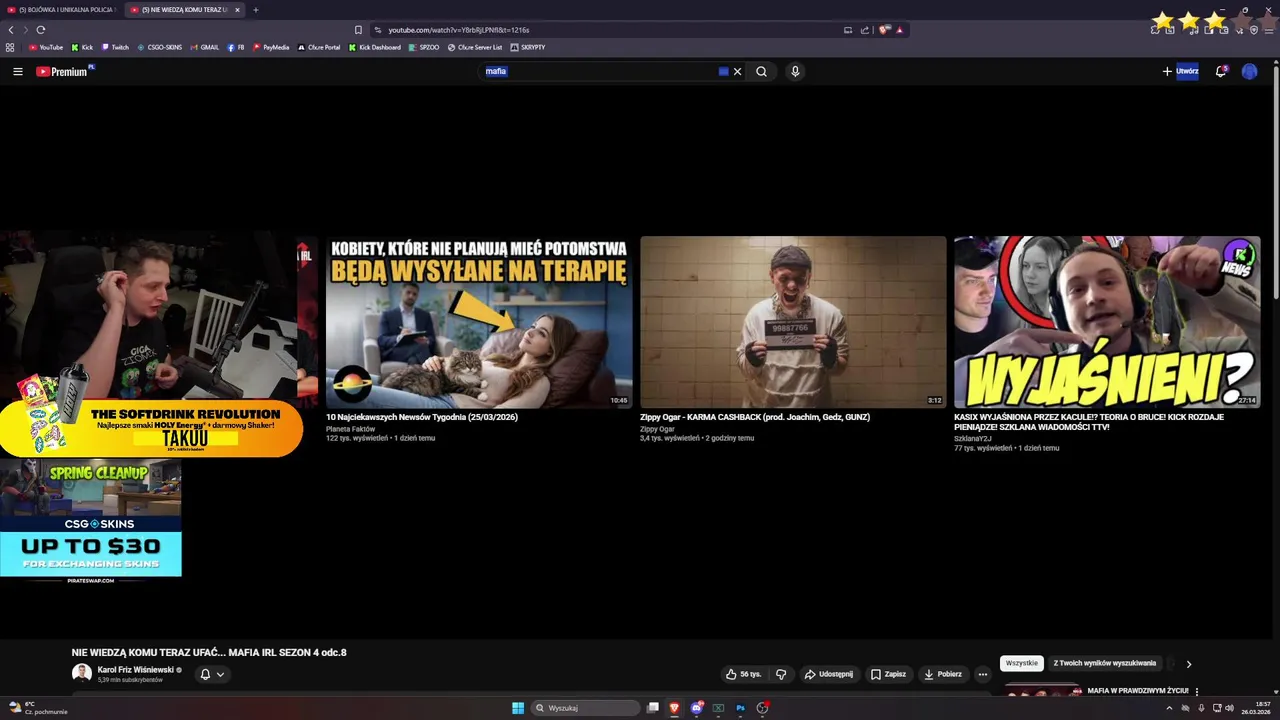Open the Twitch bookmark
Viewport: 1280px width, 720px height.
(115, 47)
